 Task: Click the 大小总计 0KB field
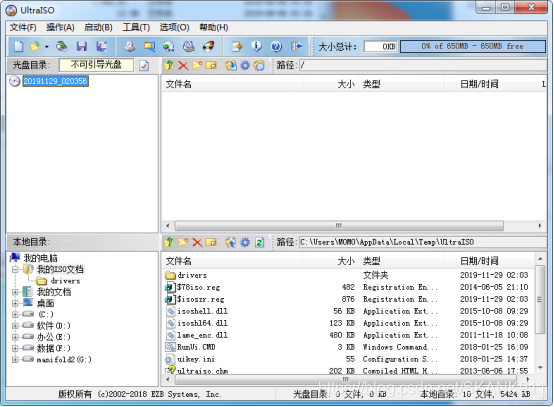click(381, 47)
